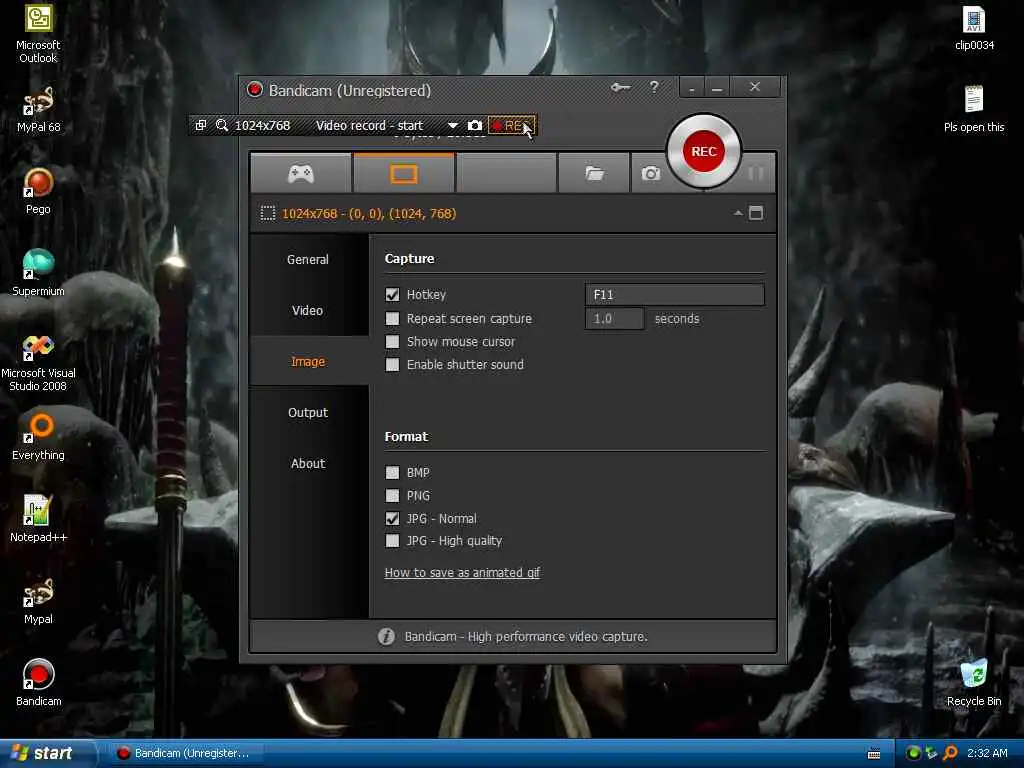Click 1024x768 size text on floating bar
1024x768 pixels.
point(263,125)
